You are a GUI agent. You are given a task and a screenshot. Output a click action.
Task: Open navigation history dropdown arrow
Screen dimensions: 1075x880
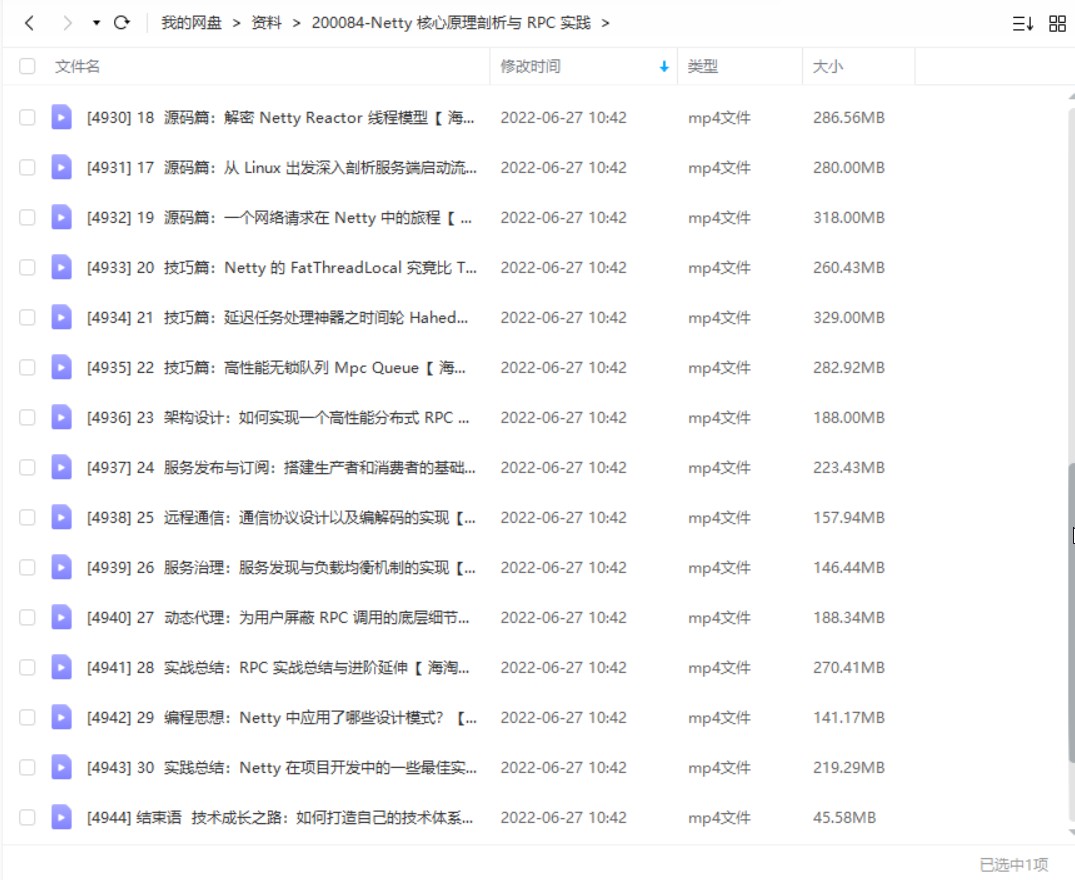click(96, 23)
